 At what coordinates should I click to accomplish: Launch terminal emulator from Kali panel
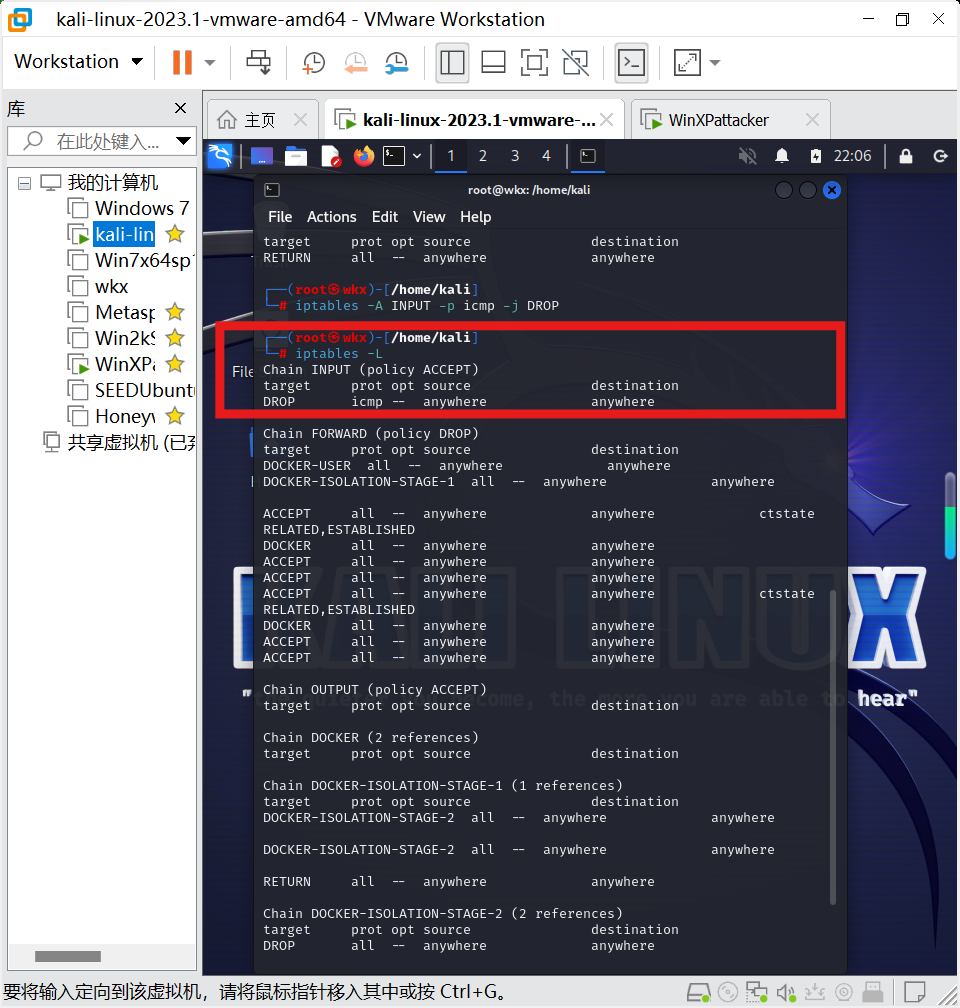tap(394, 156)
